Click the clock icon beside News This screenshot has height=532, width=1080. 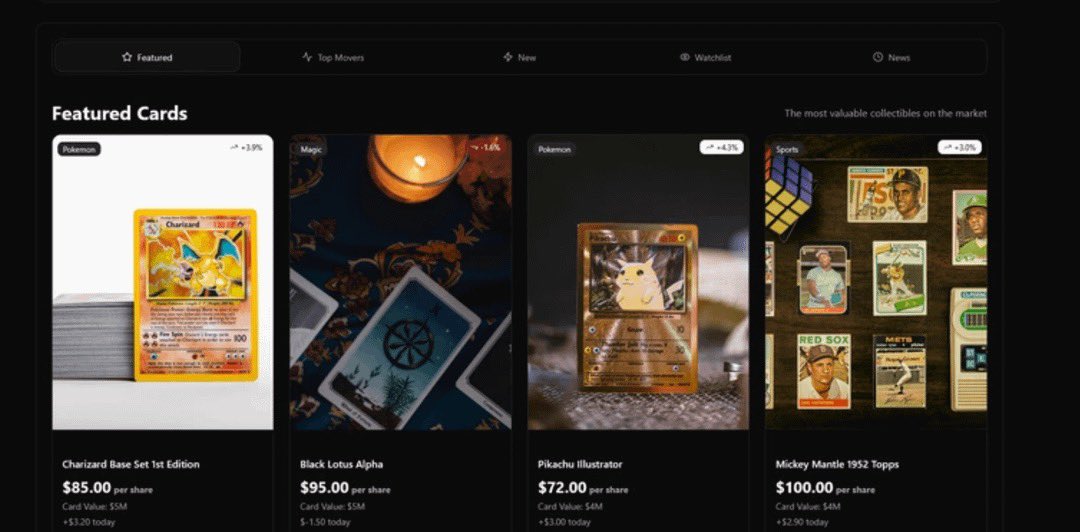tap(878, 57)
